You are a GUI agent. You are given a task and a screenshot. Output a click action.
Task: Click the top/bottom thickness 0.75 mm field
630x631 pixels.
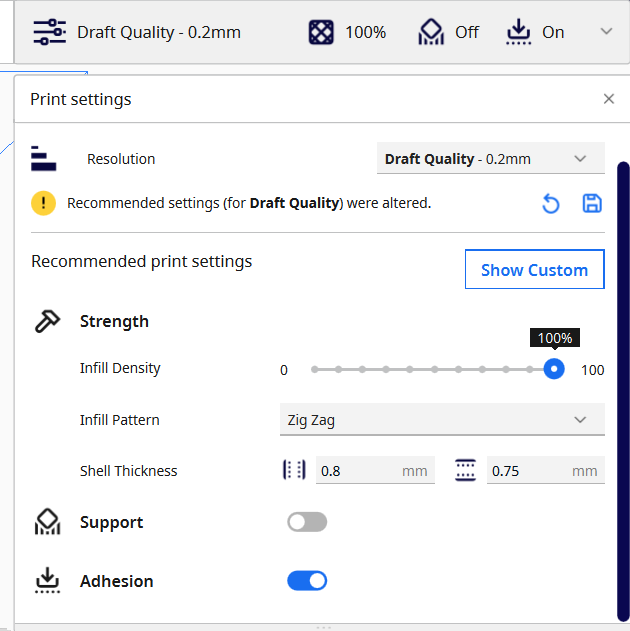tap(527, 471)
